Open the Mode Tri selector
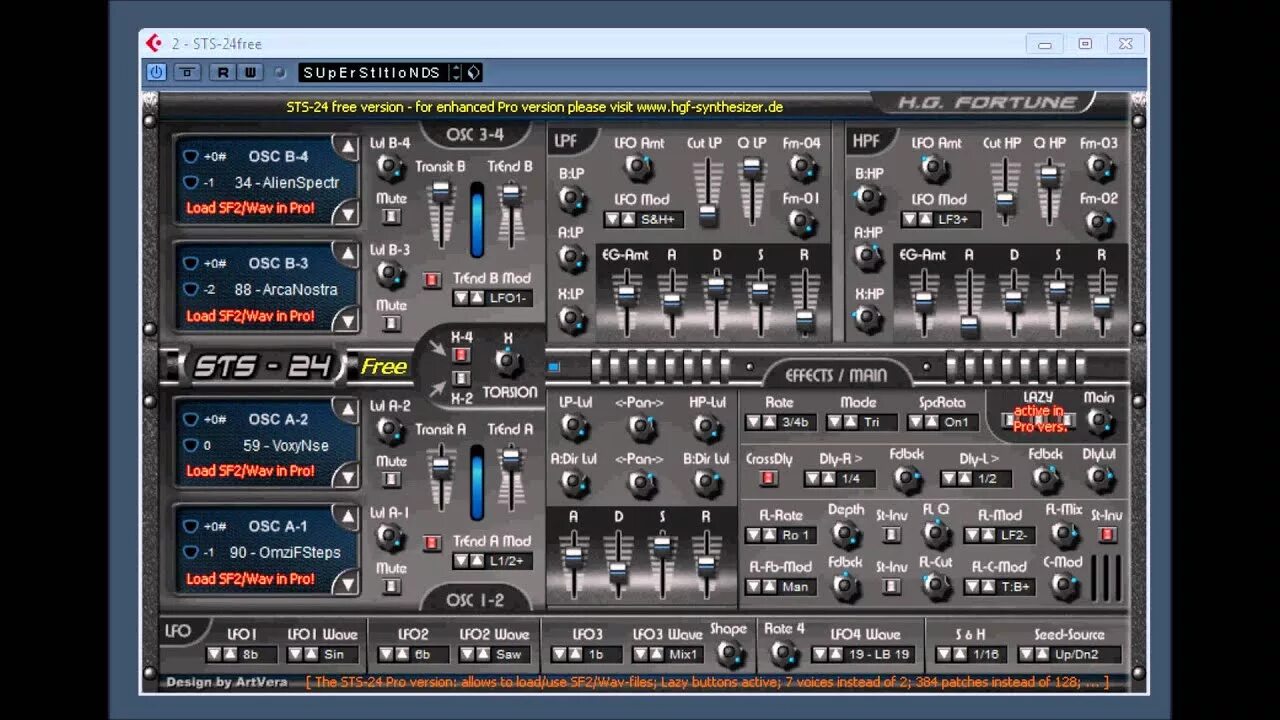 coord(861,422)
